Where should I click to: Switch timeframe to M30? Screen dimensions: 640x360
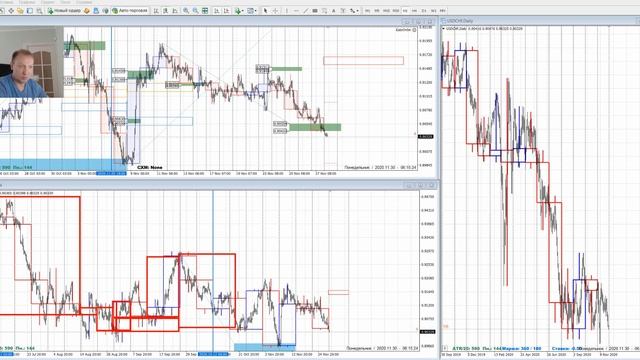tap(396, 11)
